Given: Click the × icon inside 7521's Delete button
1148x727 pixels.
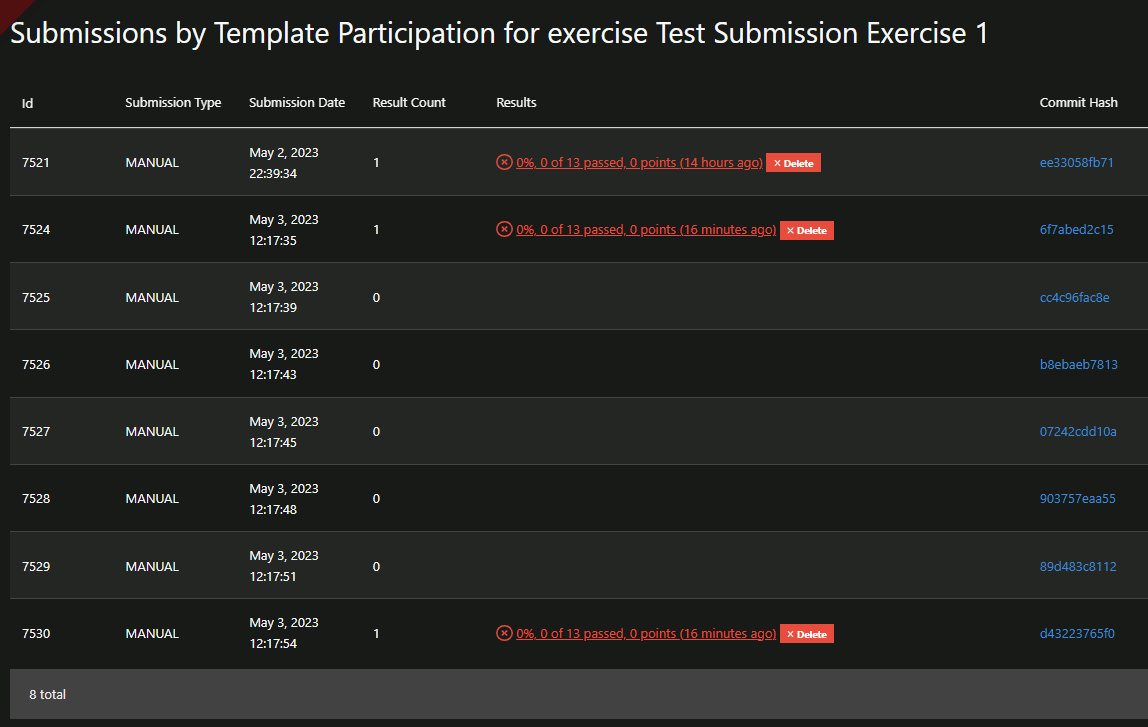Looking at the screenshot, I should pos(778,162).
